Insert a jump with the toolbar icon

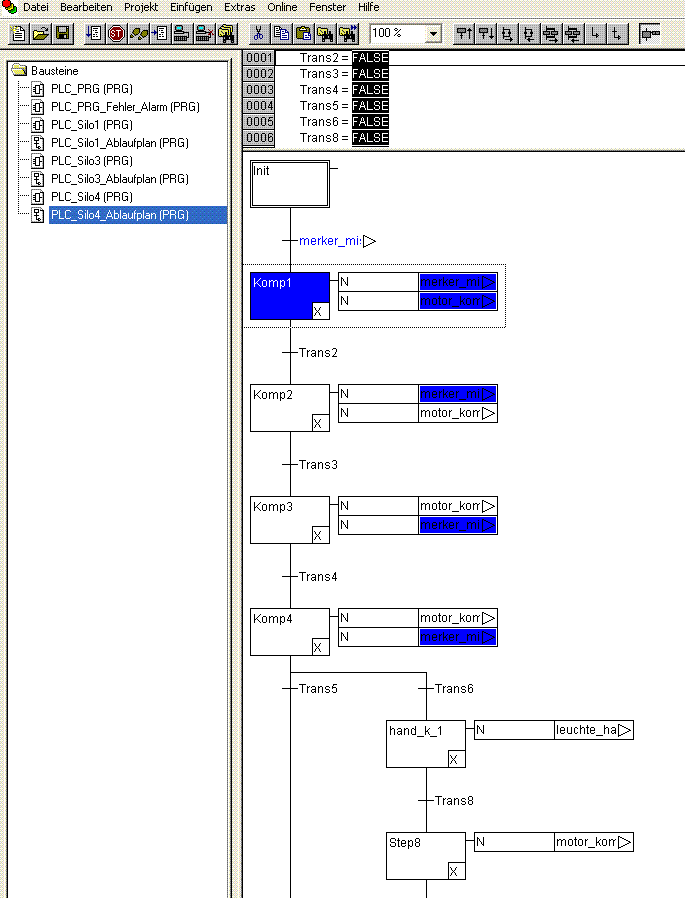[595, 33]
